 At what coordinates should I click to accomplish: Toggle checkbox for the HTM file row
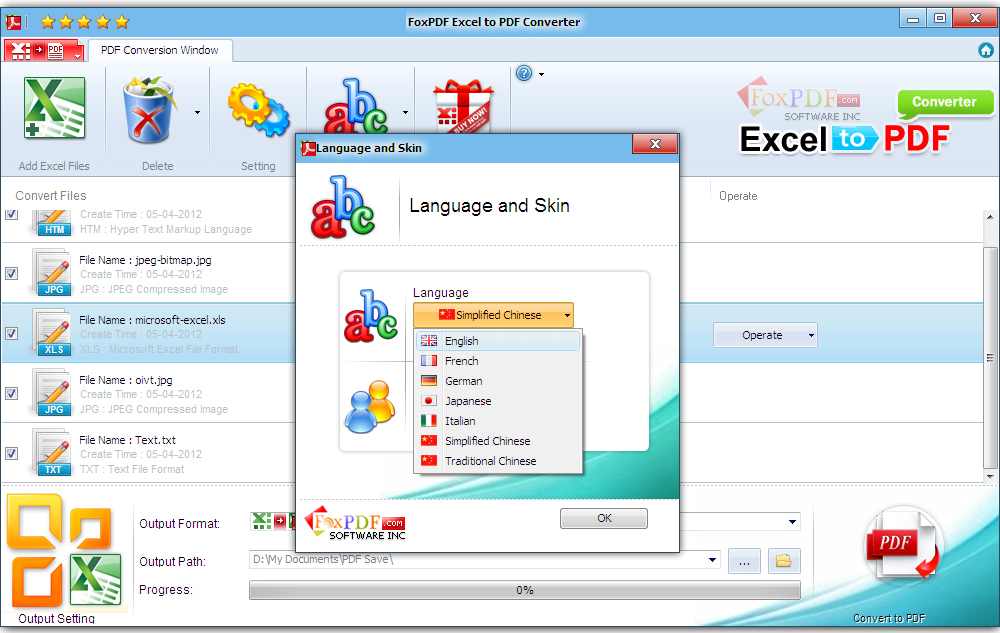(11, 214)
